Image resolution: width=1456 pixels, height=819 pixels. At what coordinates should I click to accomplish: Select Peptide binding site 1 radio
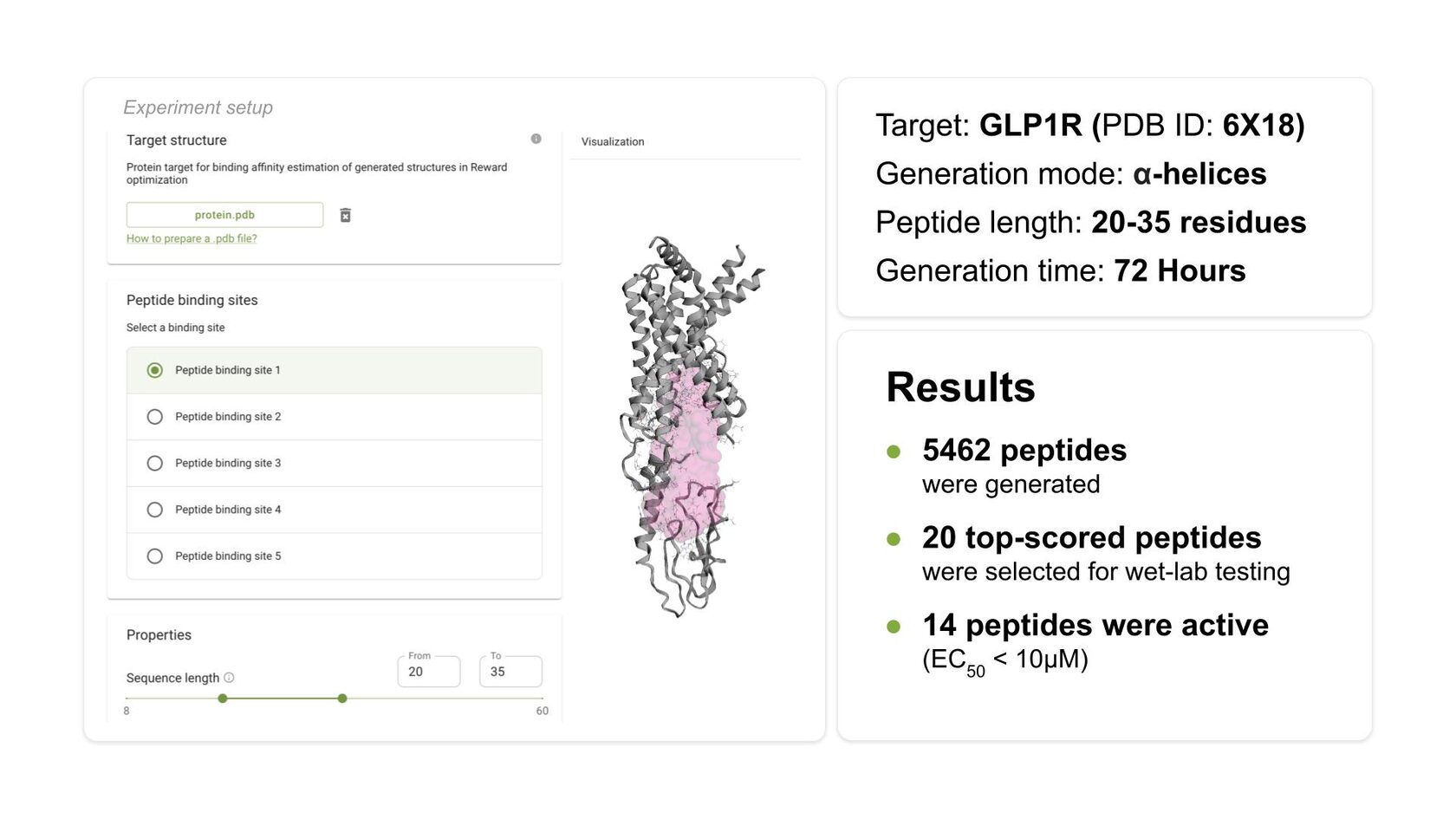155,370
